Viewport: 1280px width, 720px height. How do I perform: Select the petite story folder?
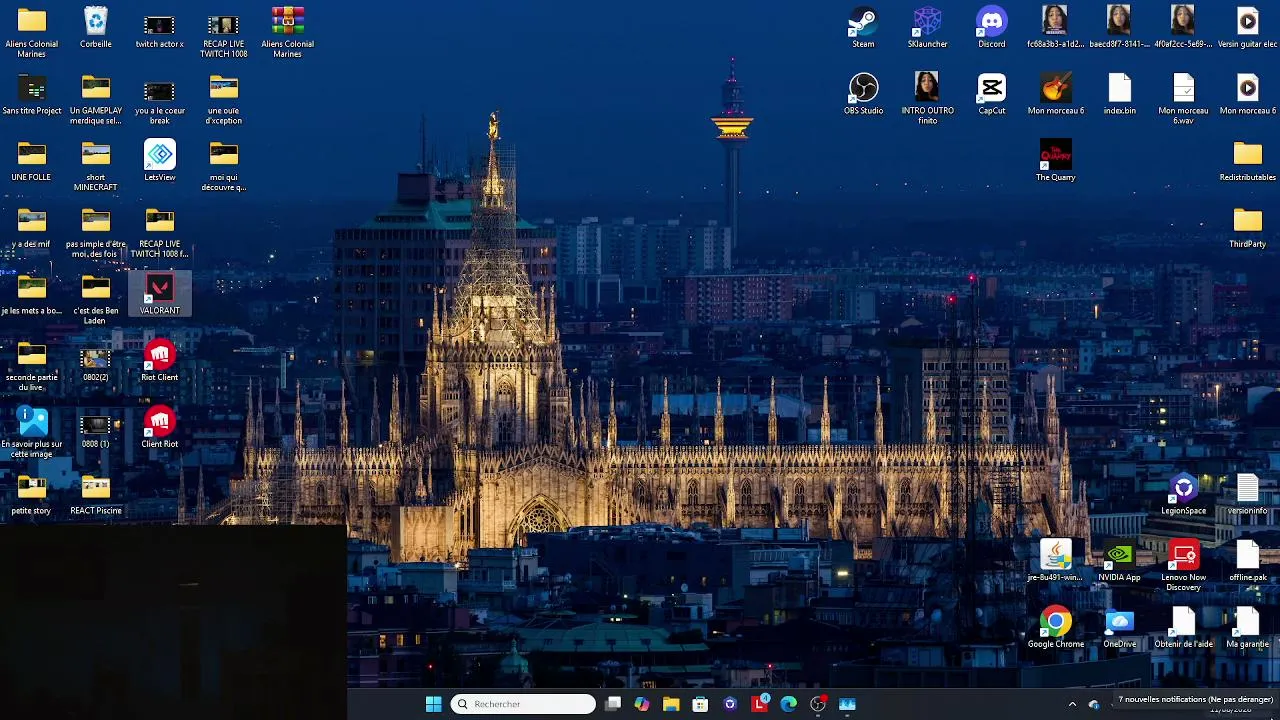point(32,489)
